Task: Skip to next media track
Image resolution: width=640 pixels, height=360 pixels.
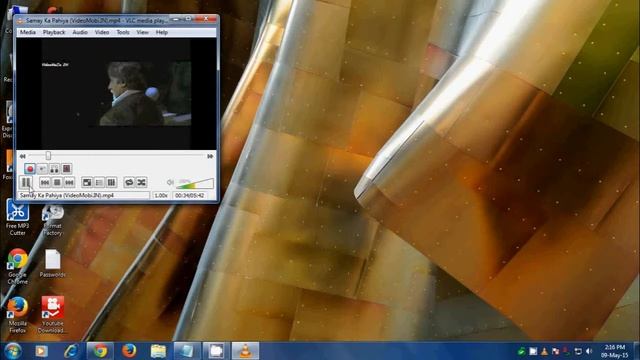Action: point(69,182)
